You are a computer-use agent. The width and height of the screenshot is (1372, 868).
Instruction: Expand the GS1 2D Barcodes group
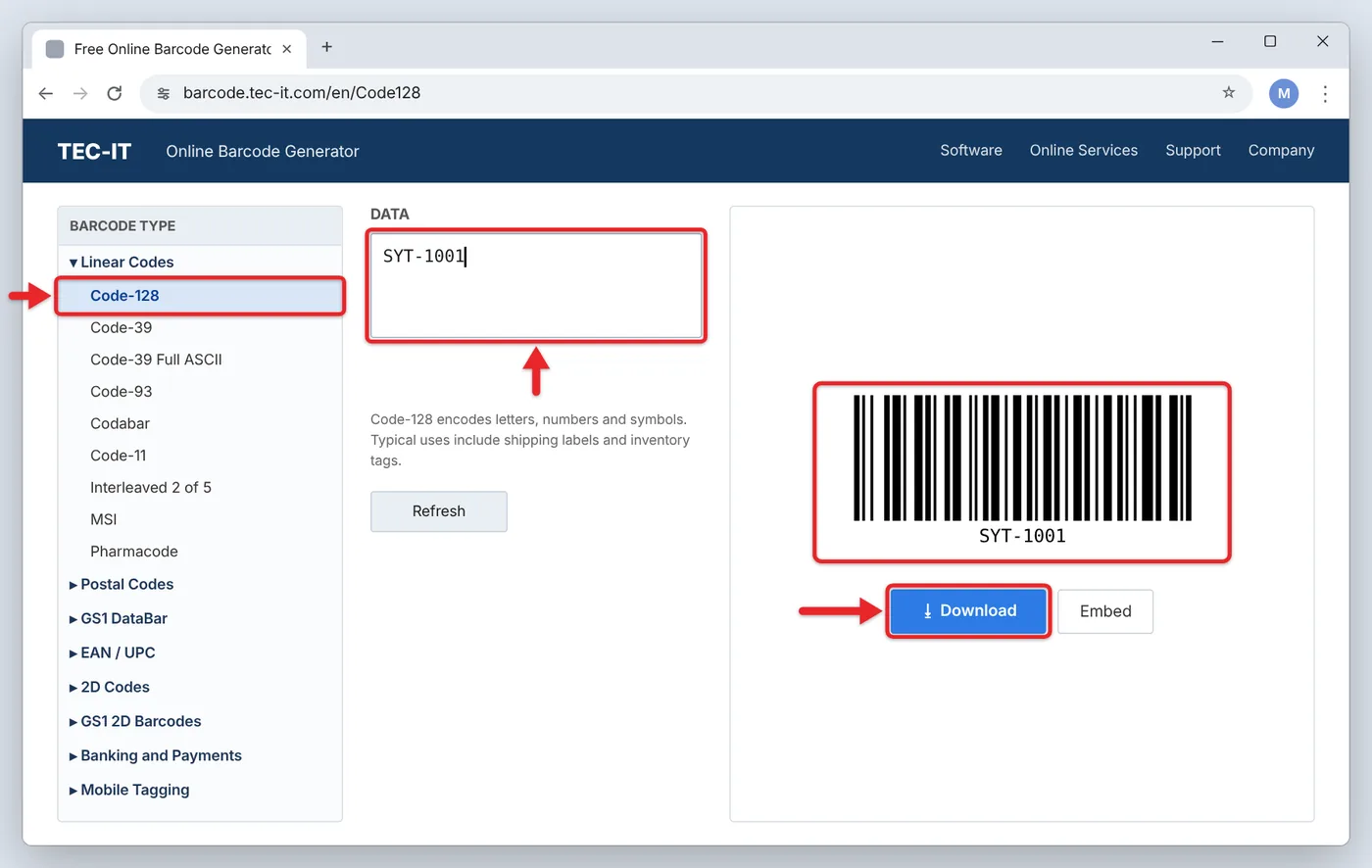tap(135, 722)
